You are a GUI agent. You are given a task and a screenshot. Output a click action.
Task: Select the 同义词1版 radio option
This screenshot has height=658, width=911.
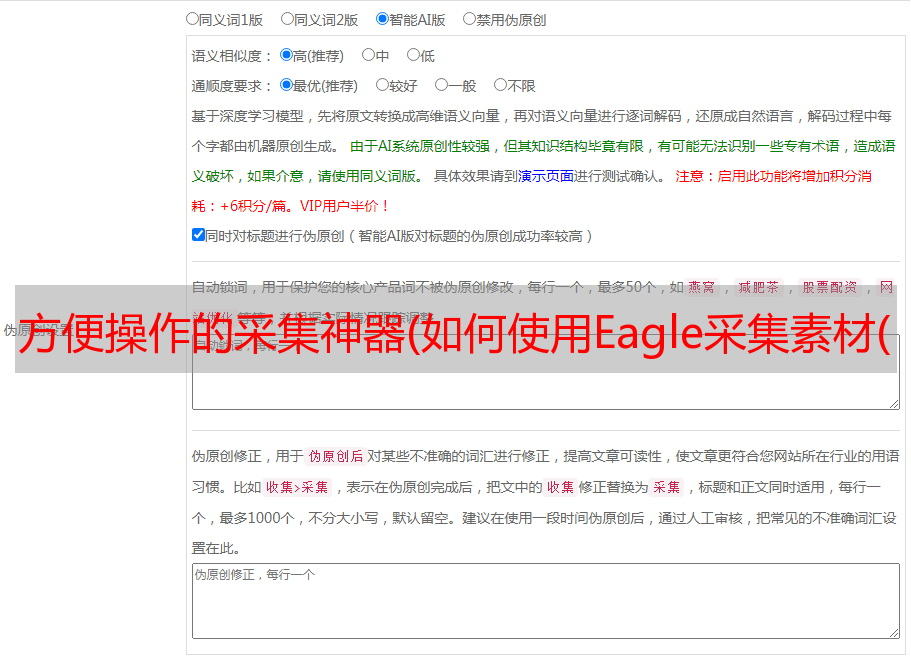(192, 19)
